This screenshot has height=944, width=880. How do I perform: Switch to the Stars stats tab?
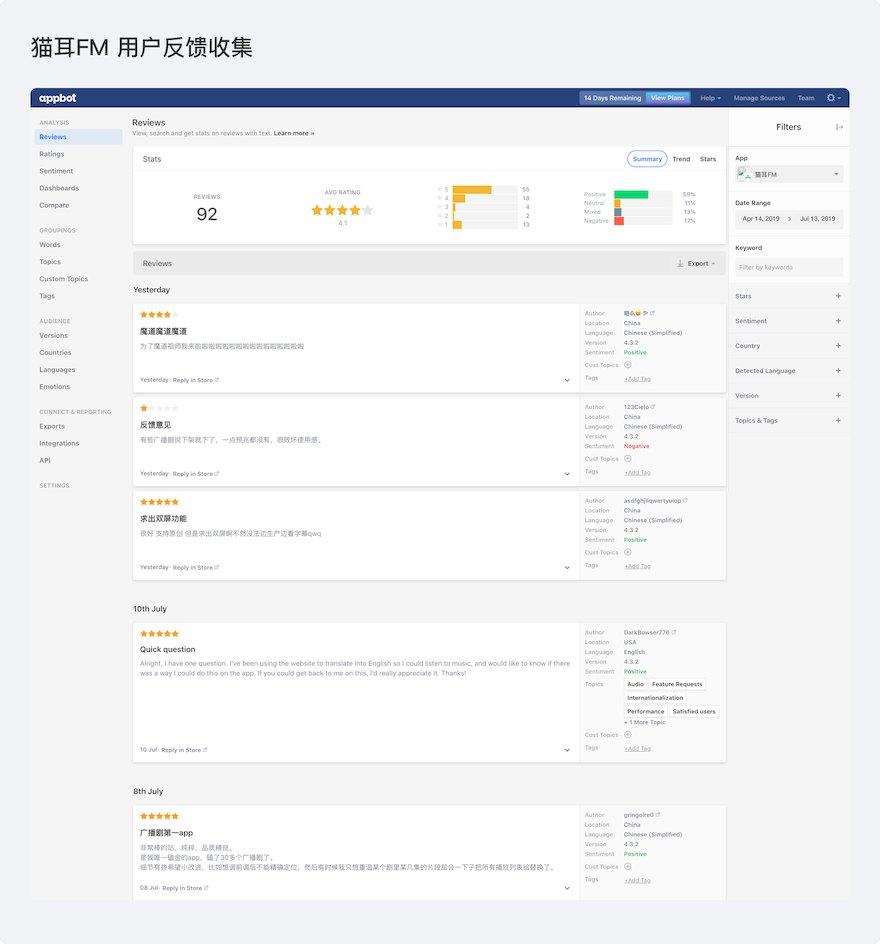(708, 159)
